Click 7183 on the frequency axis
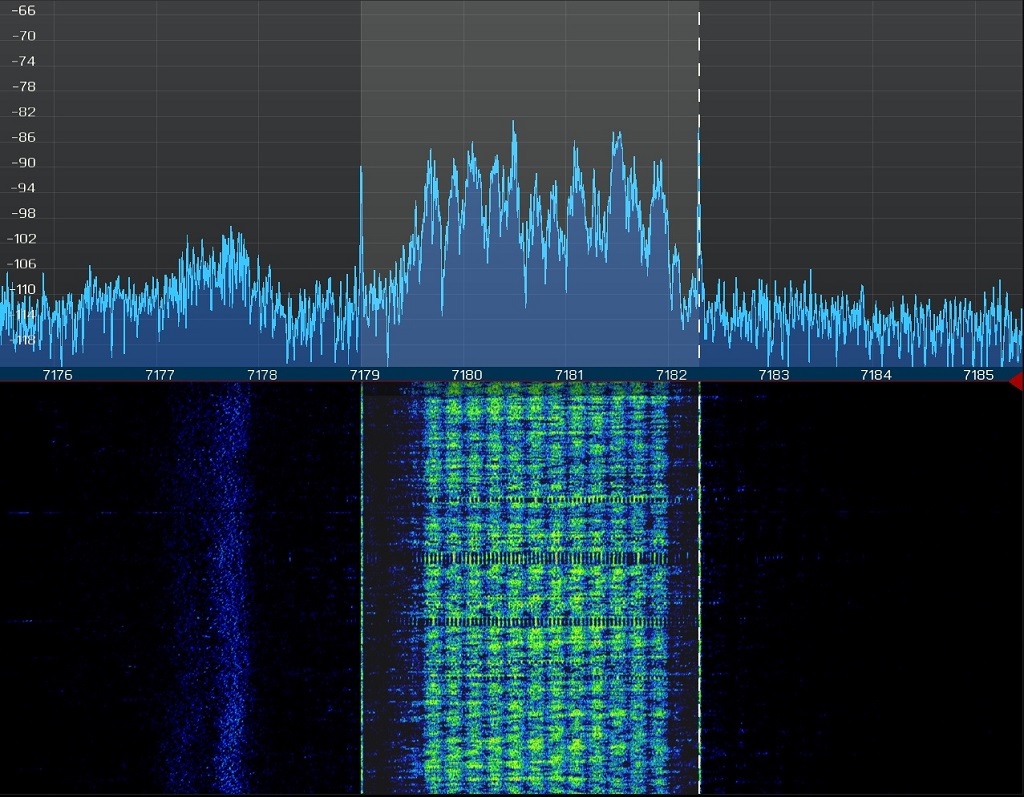The height and width of the screenshot is (797, 1024). point(774,375)
